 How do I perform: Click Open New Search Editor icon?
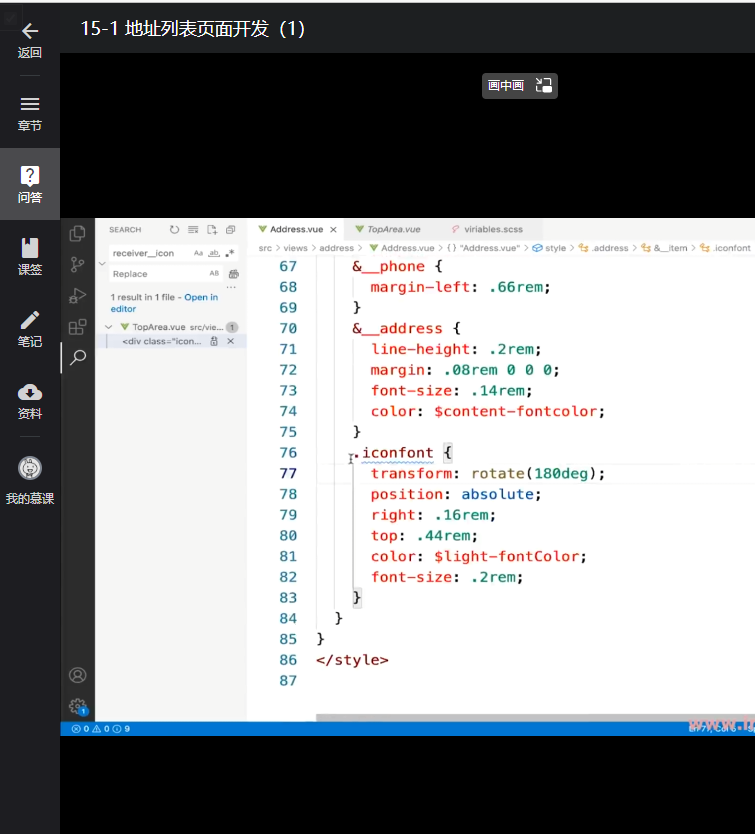(x=212, y=230)
